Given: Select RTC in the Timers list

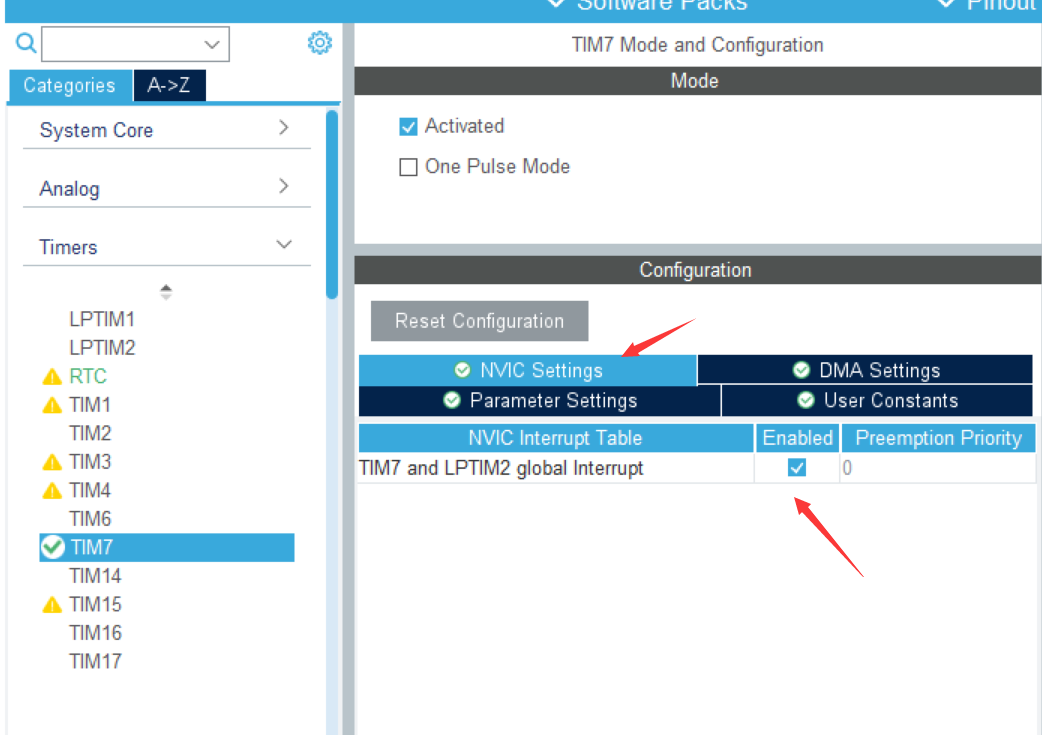Looking at the screenshot, I should (x=88, y=377).
